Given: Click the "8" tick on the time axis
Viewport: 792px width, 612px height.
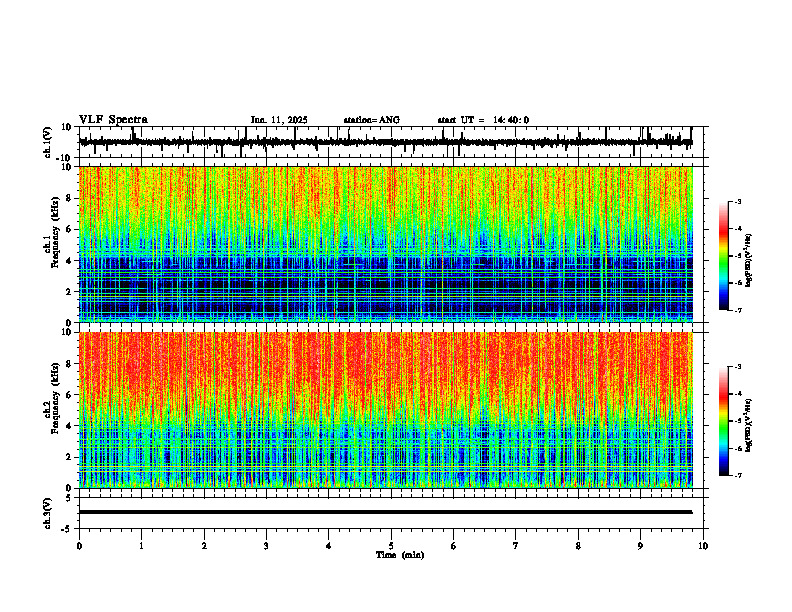Looking at the screenshot, I should point(578,546).
